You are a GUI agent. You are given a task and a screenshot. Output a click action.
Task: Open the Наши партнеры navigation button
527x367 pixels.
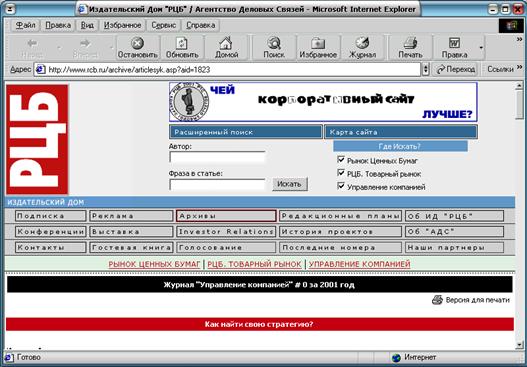[x=454, y=247]
